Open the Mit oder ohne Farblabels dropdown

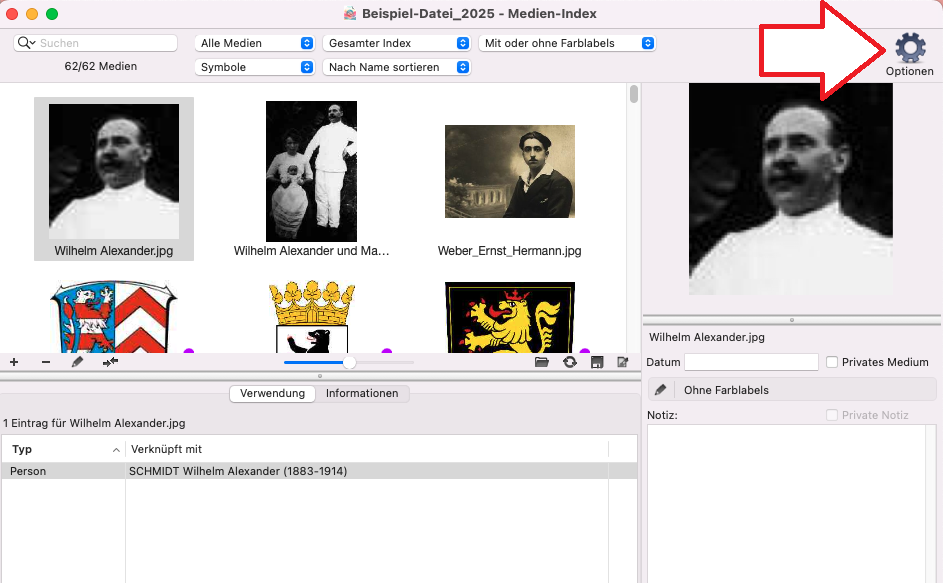coord(568,43)
